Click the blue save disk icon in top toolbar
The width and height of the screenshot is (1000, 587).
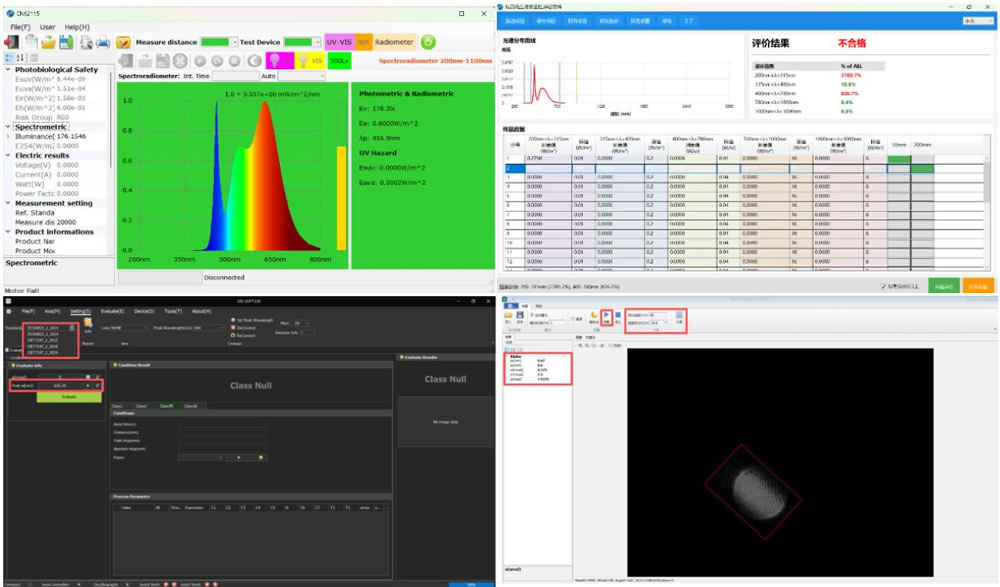66,42
